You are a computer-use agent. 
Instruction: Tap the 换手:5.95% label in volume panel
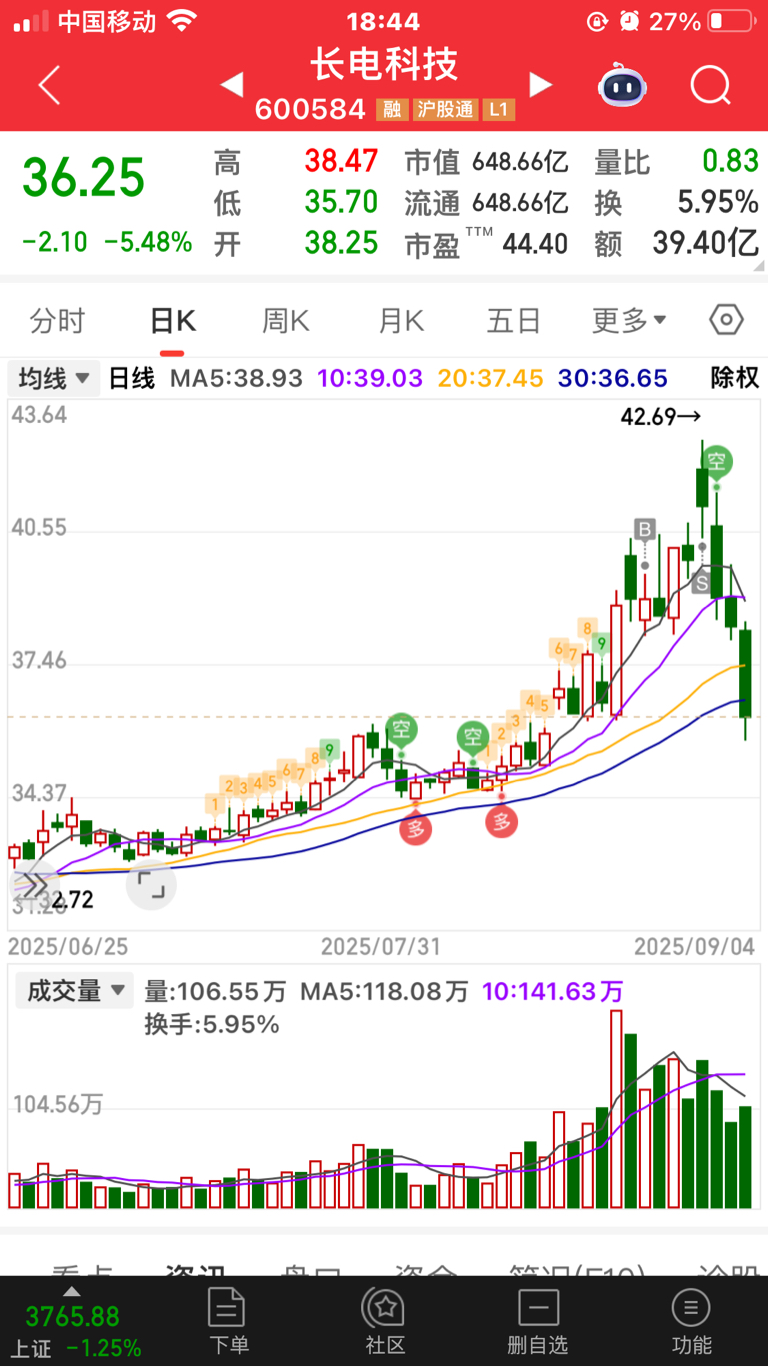(x=212, y=1024)
